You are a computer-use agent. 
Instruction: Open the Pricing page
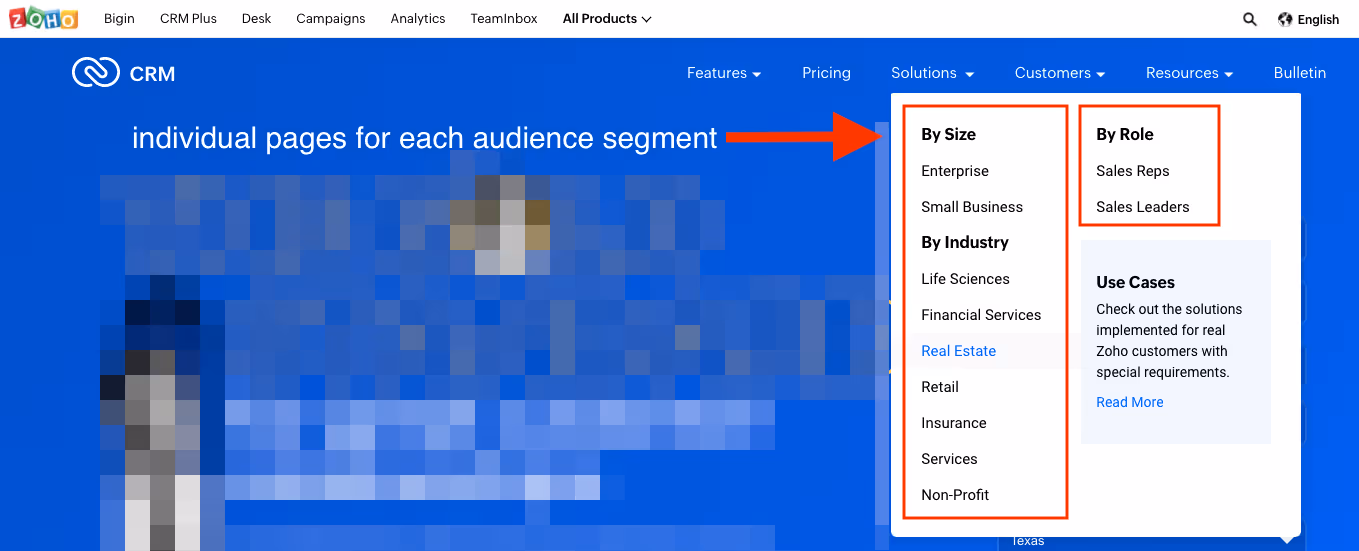pos(826,73)
